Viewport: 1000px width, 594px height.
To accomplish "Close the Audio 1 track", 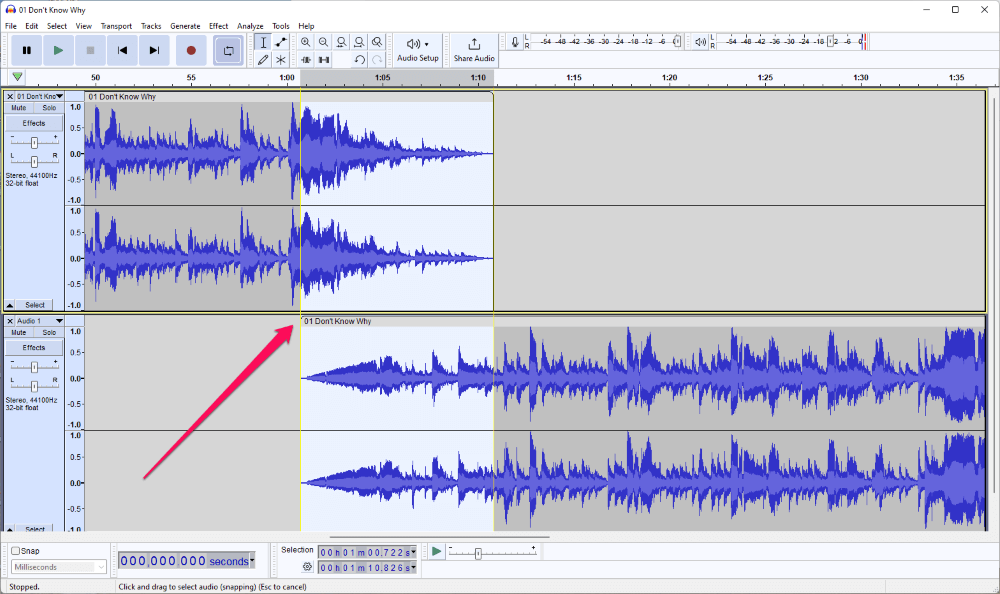I will [10, 321].
